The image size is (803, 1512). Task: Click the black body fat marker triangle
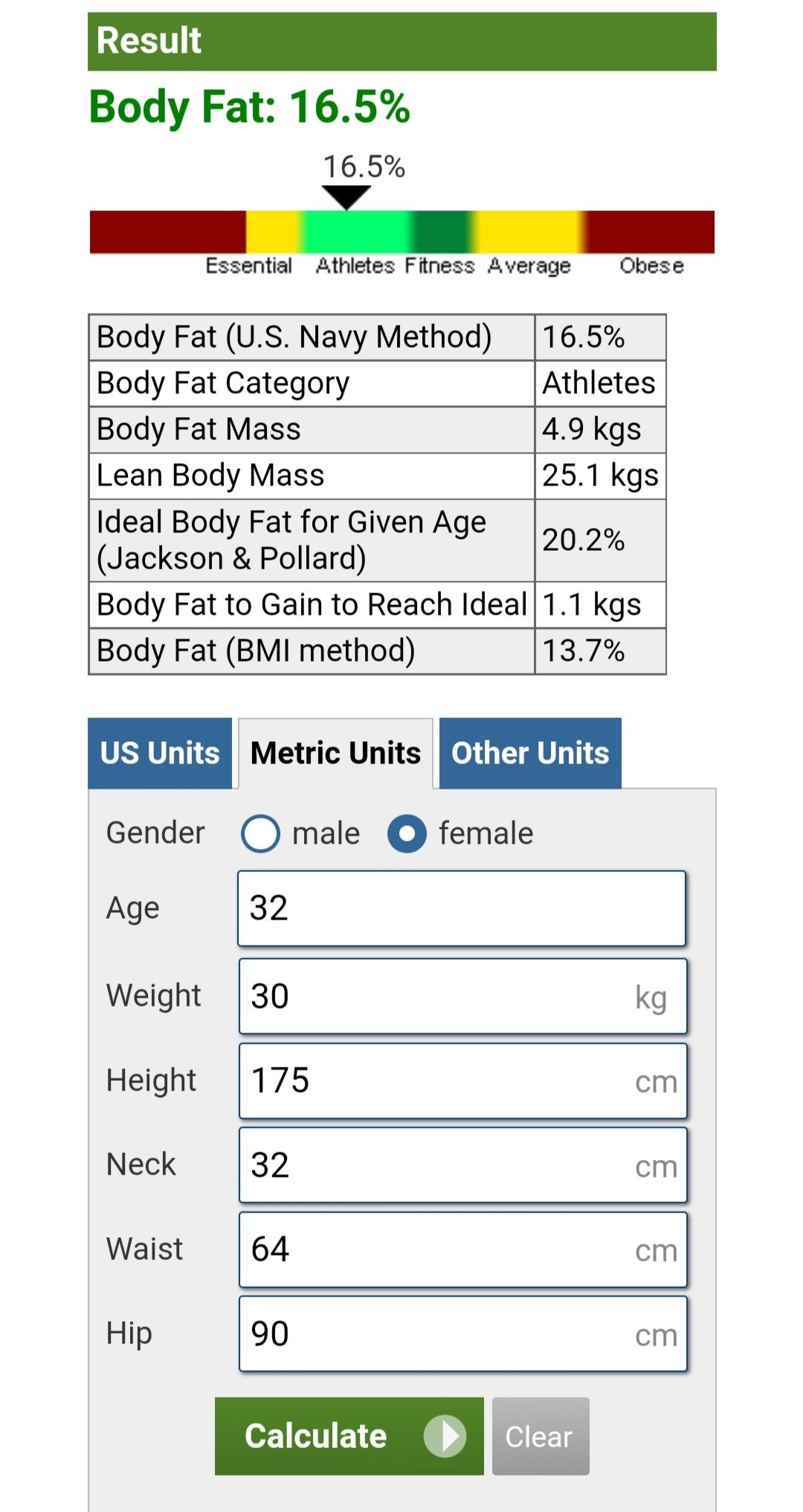(x=346, y=197)
